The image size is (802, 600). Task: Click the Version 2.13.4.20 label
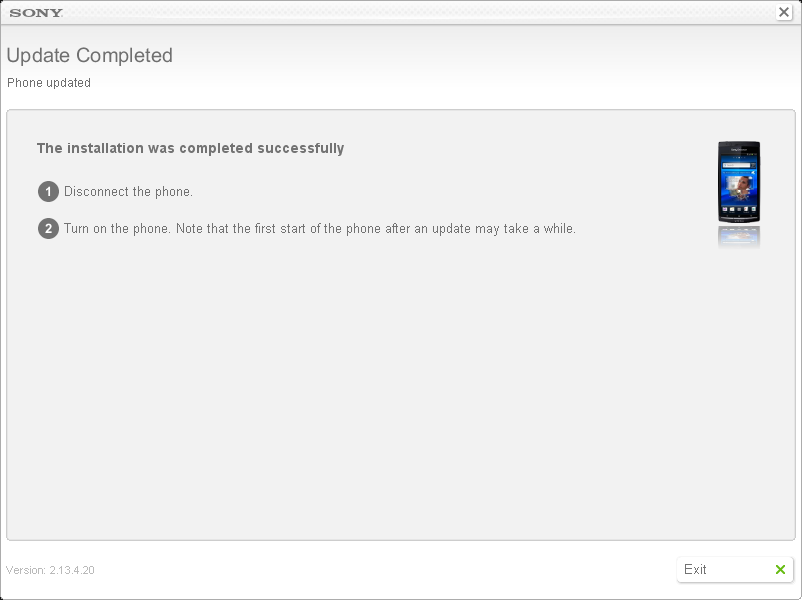(50, 570)
